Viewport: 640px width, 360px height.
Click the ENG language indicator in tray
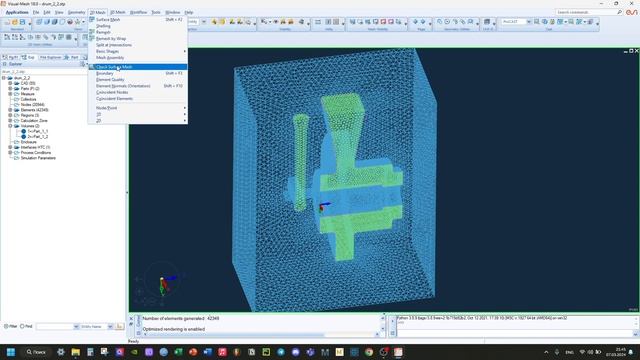[x=569, y=352]
